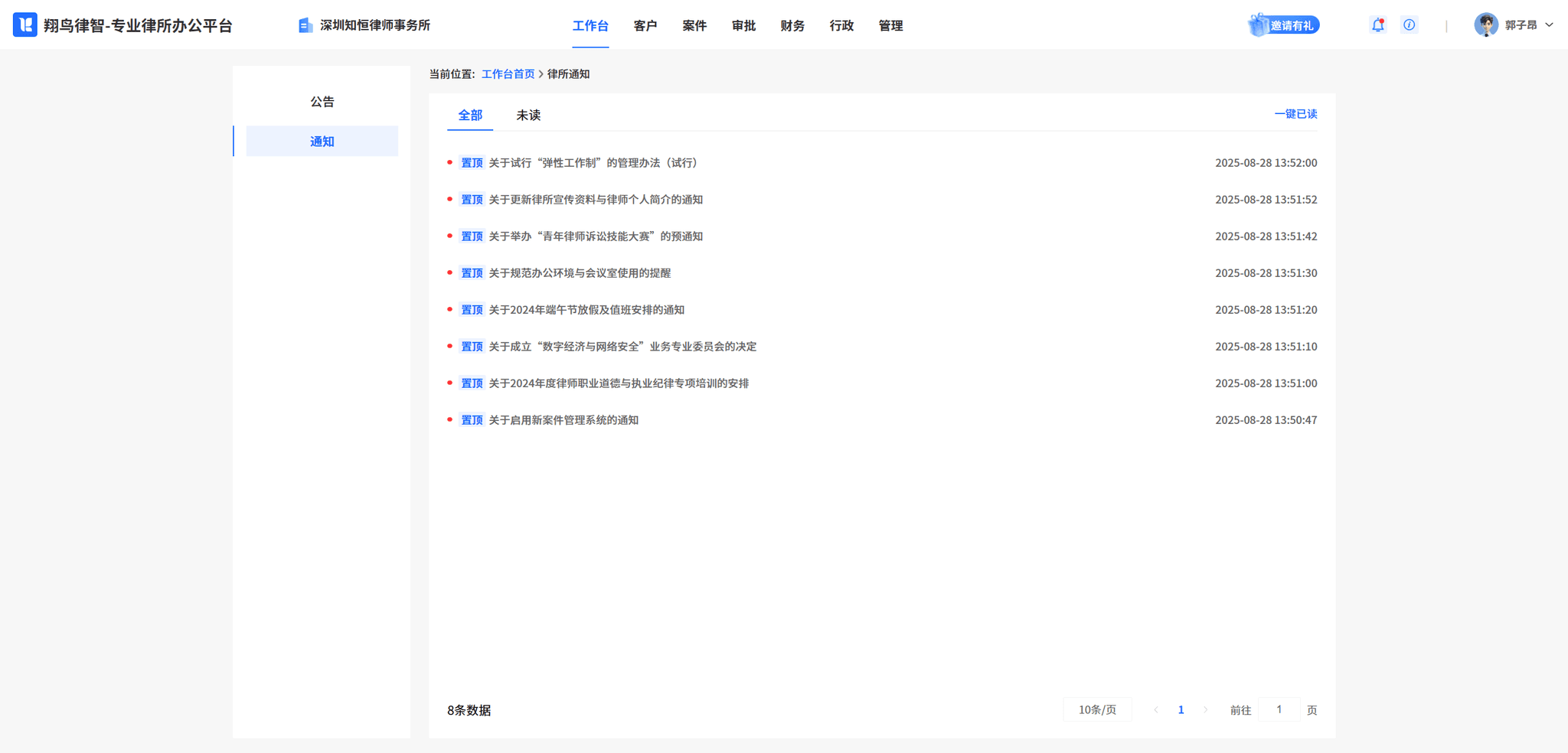Viewport: 1568px width, 753px height.
Task: Select 公告 in the left sidebar
Action: [x=322, y=102]
